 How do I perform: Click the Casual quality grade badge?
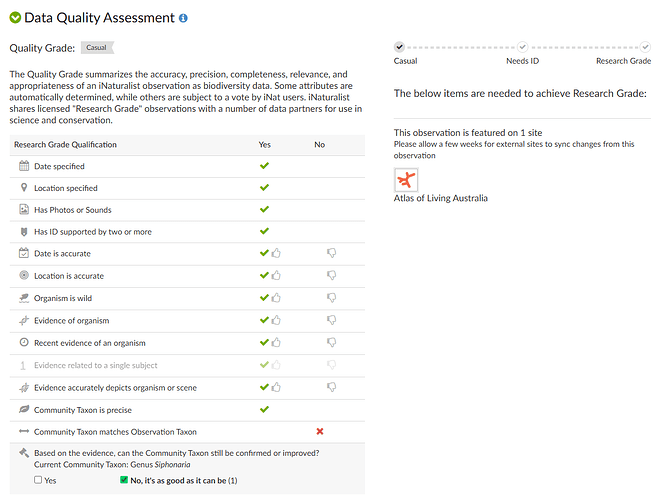tap(97, 46)
